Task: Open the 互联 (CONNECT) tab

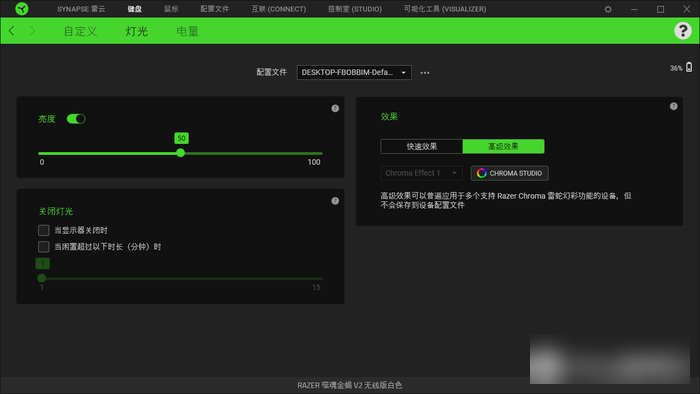Action: pos(279,9)
